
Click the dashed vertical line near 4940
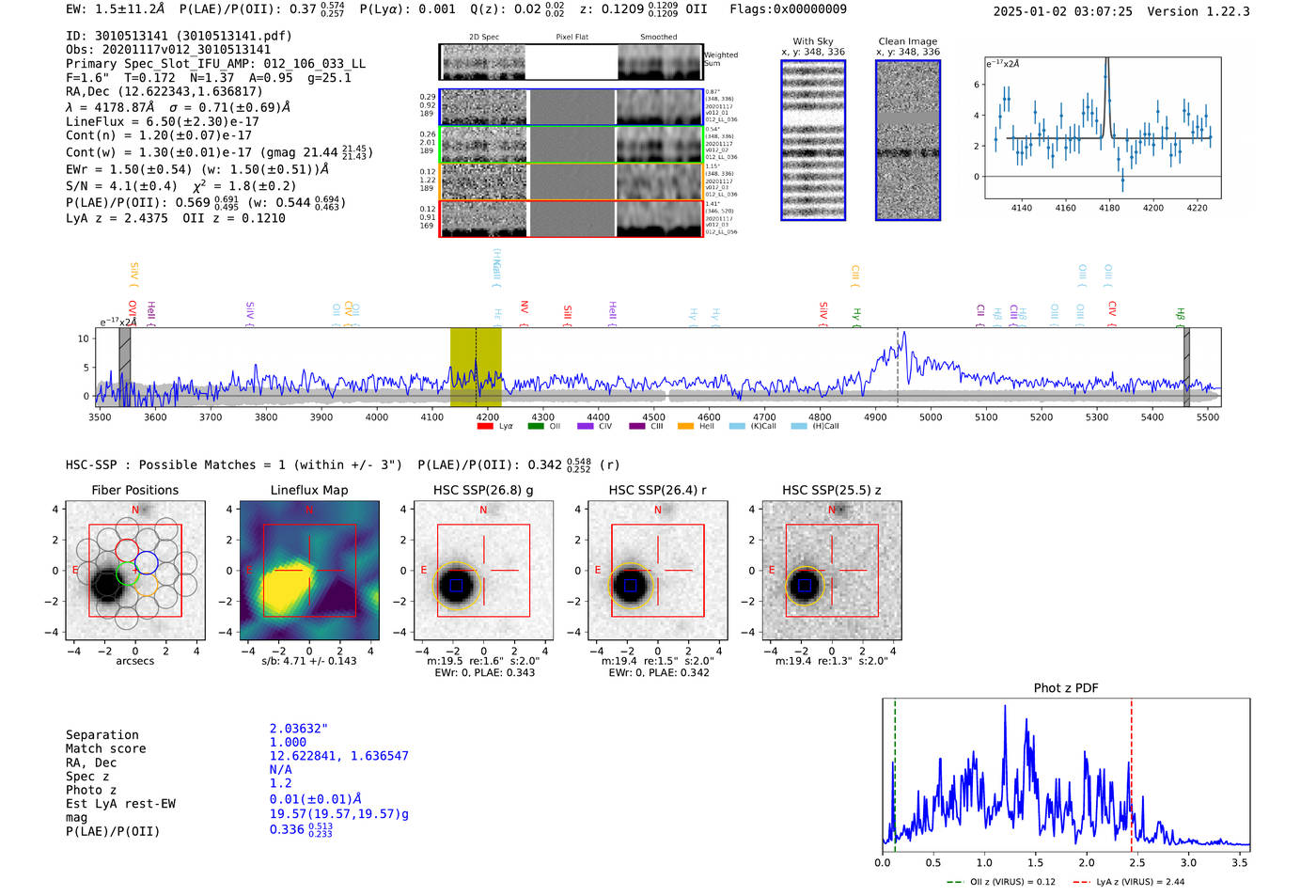[898, 367]
